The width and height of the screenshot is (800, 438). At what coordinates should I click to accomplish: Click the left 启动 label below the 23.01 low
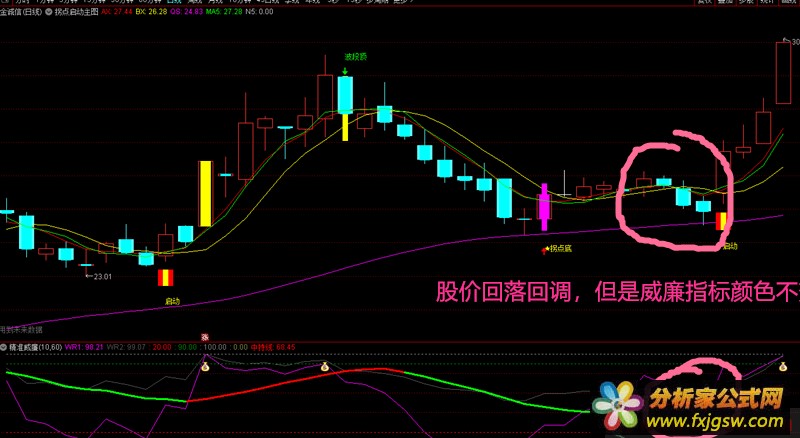click(172, 301)
